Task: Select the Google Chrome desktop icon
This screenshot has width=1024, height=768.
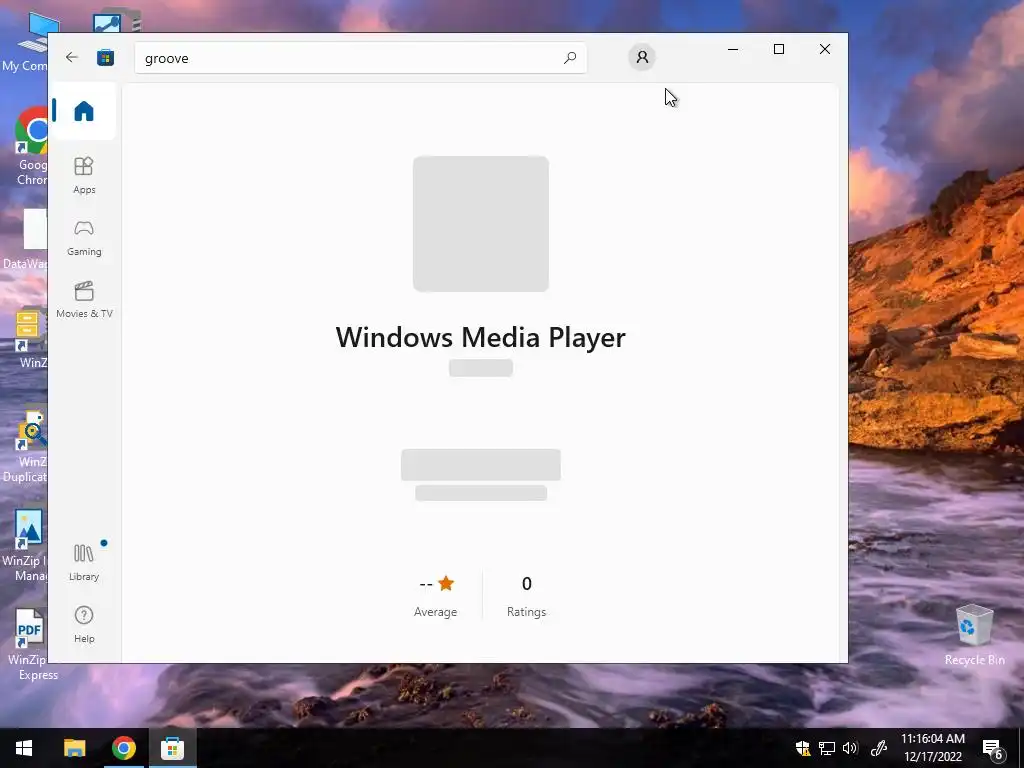Action: pos(30,148)
